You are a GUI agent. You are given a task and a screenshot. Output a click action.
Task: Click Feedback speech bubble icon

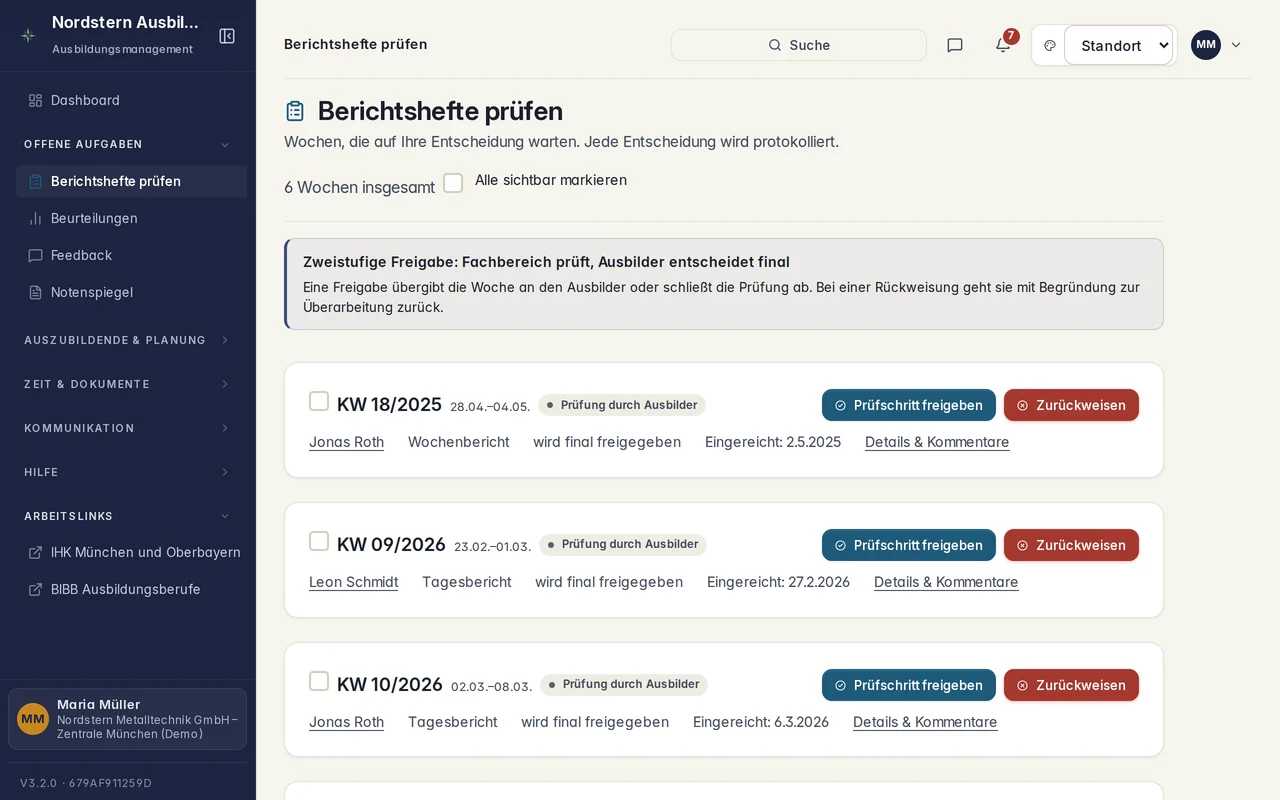tap(36, 255)
